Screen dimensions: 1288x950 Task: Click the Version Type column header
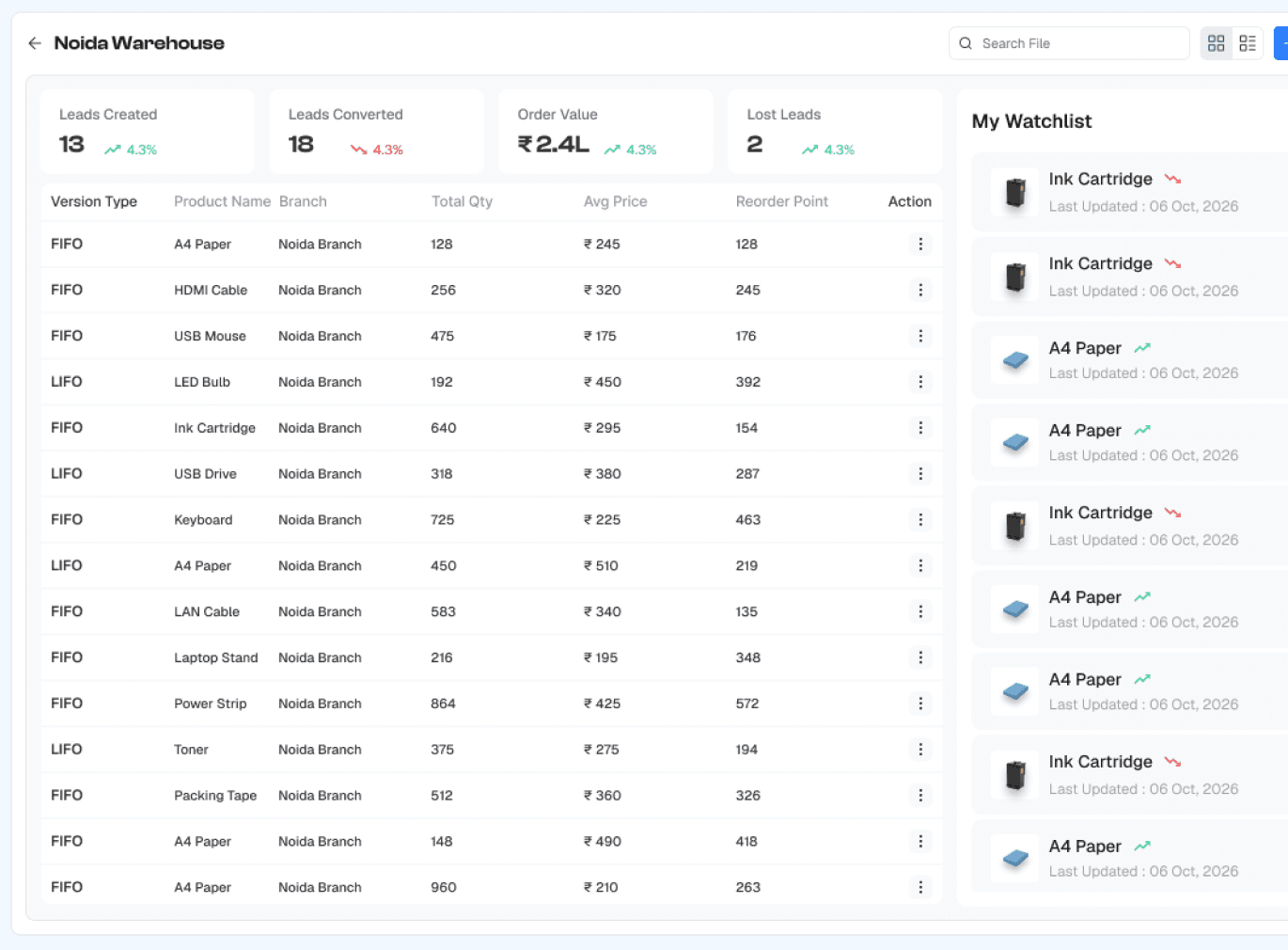click(x=94, y=201)
